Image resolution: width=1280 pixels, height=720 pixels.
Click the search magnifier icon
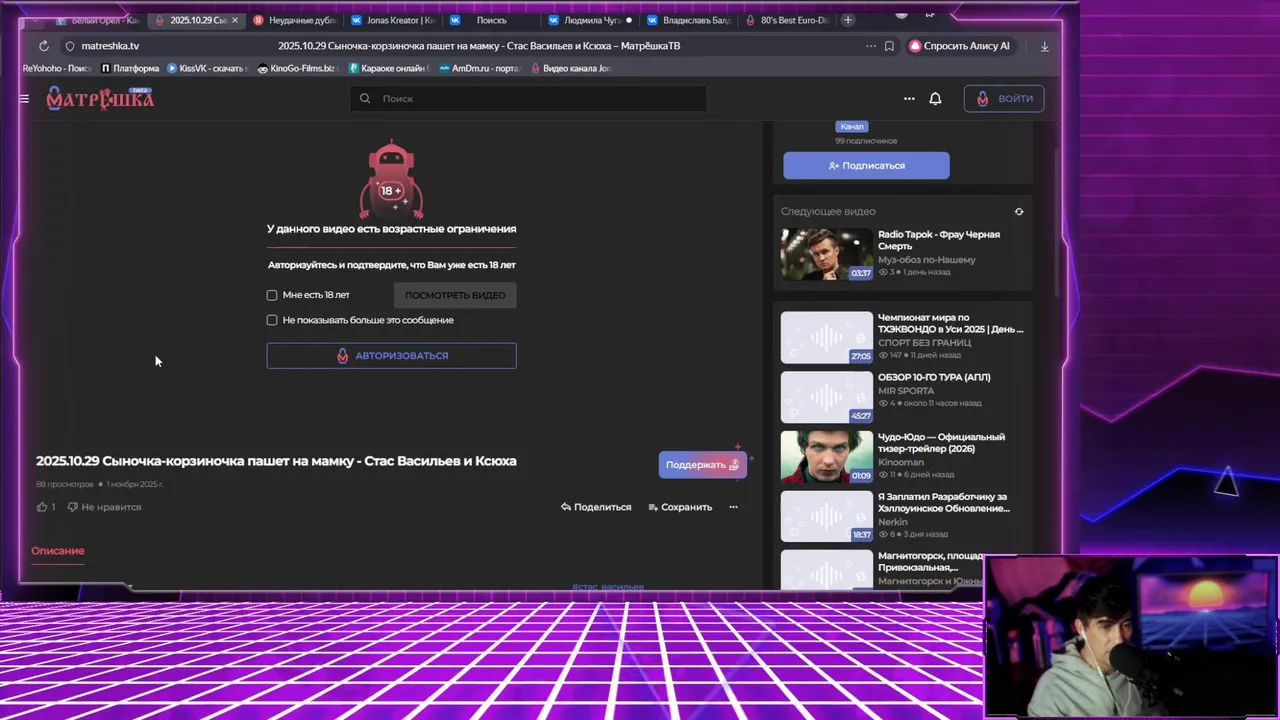click(x=365, y=98)
